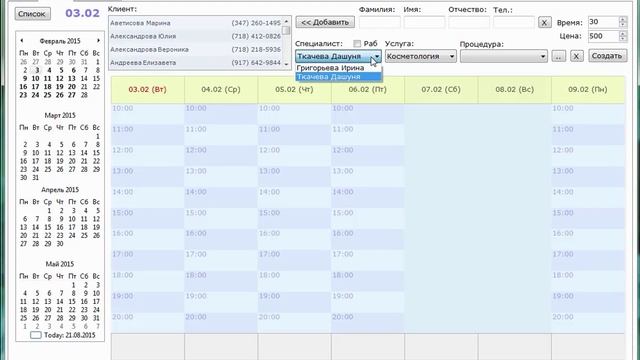The width and height of the screenshot is (640, 360).
Task: Clear the procedure with the X button
Action: click(576, 56)
